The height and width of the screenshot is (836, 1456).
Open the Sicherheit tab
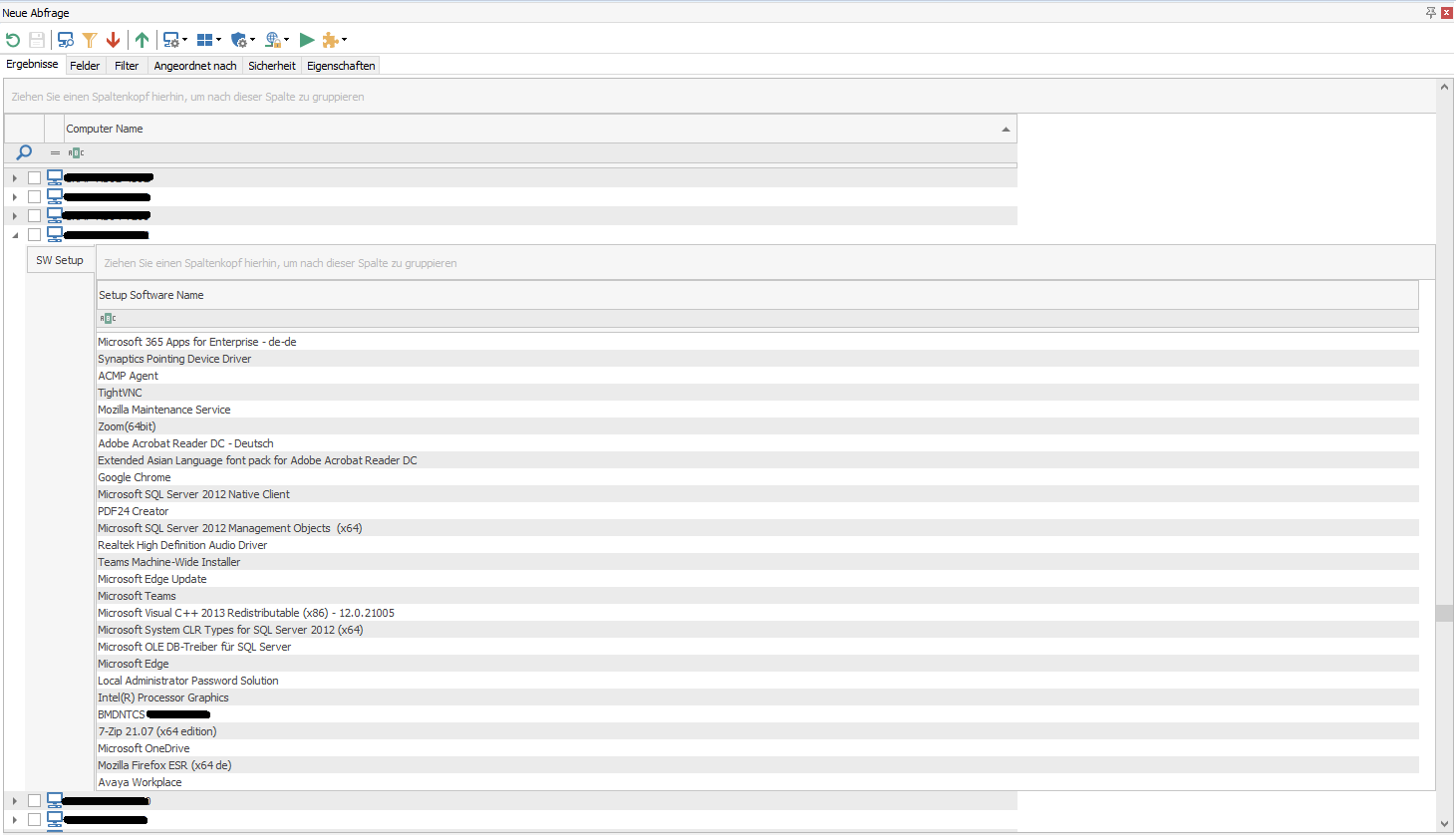tap(272, 66)
